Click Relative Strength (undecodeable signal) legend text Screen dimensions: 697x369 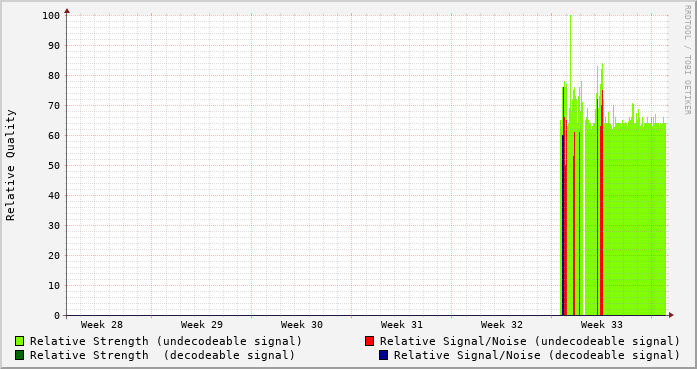click(166, 341)
